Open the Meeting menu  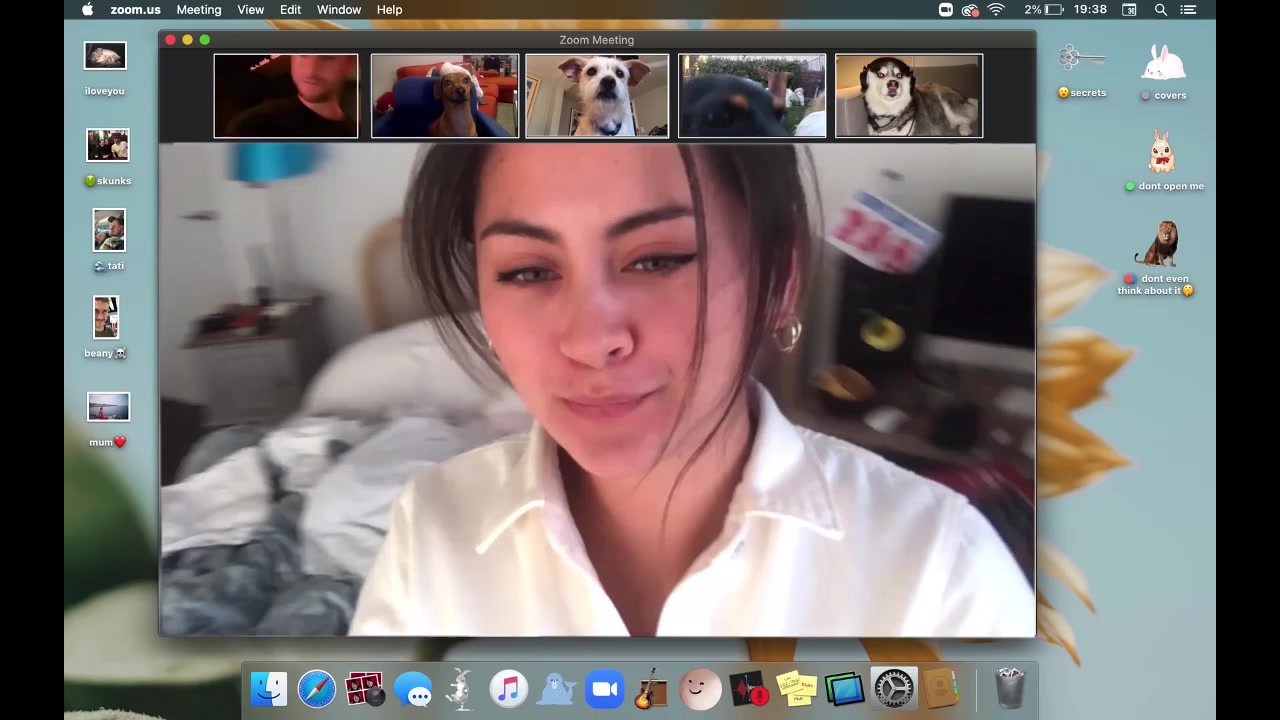(x=199, y=10)
